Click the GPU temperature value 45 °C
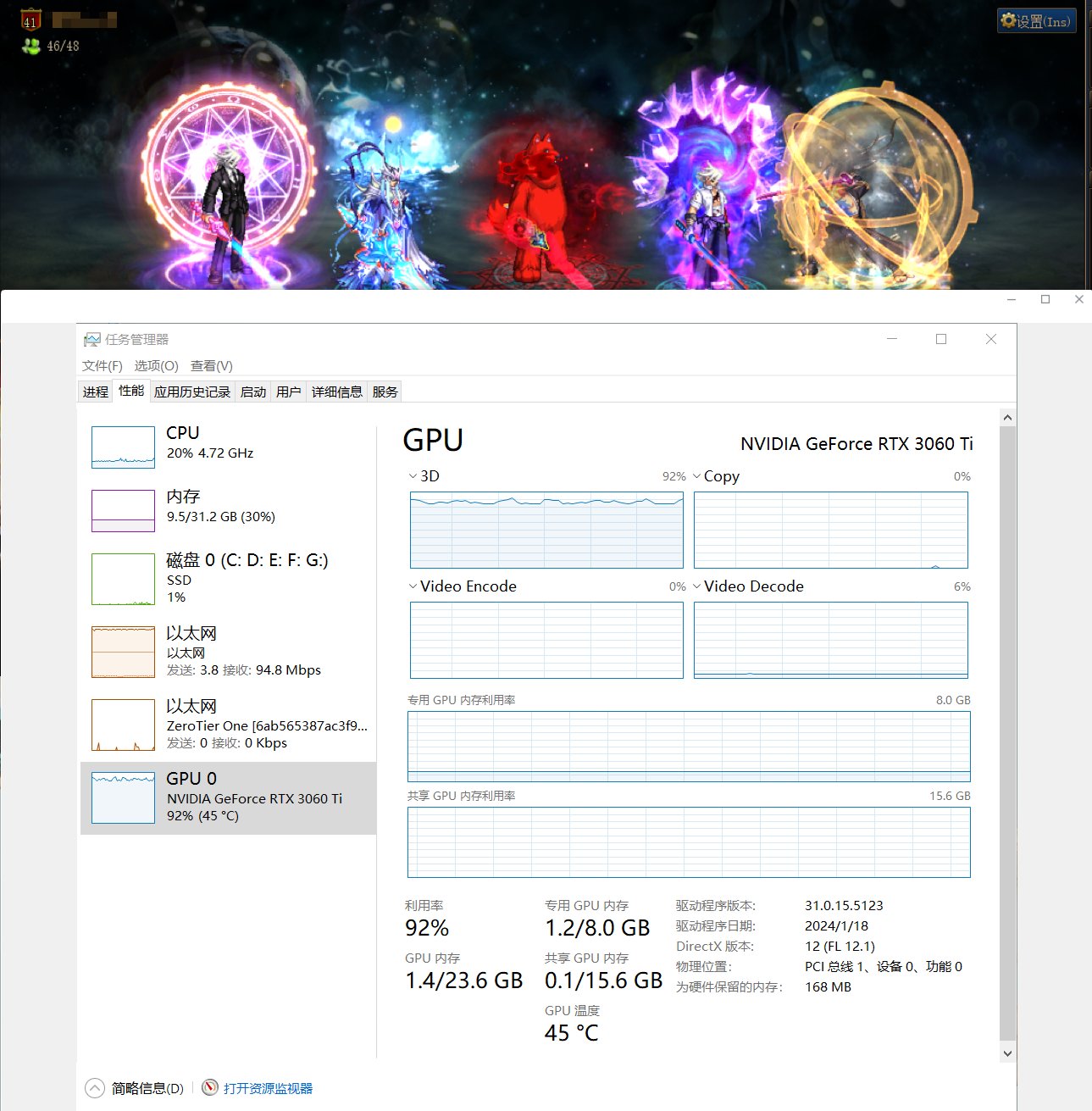Image resolution: width=1092 pixels, height=1111 pixels. 572,1033
